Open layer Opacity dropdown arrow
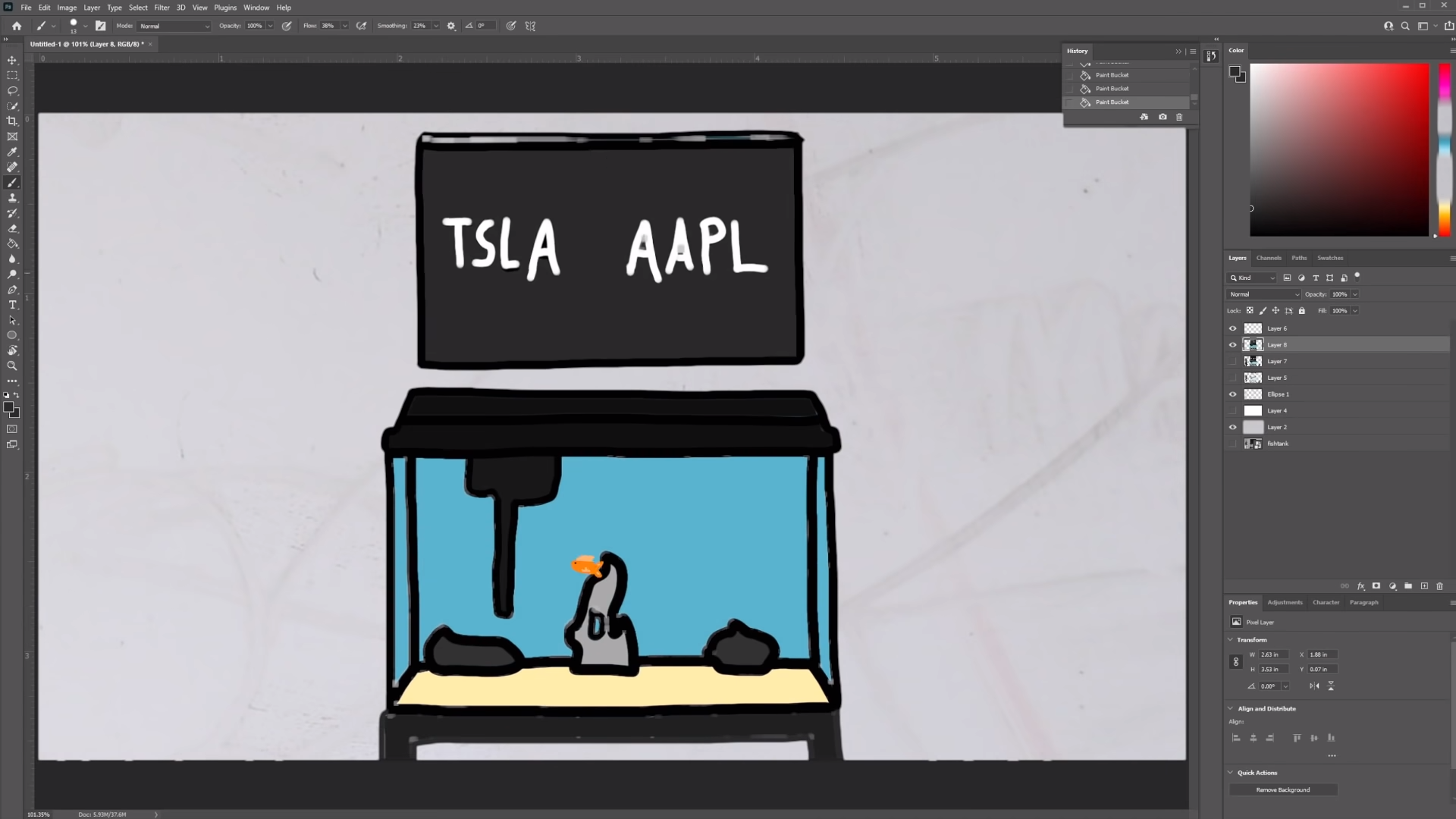The width and height of the screenshot is (1456, 819). pos(1355,294)
